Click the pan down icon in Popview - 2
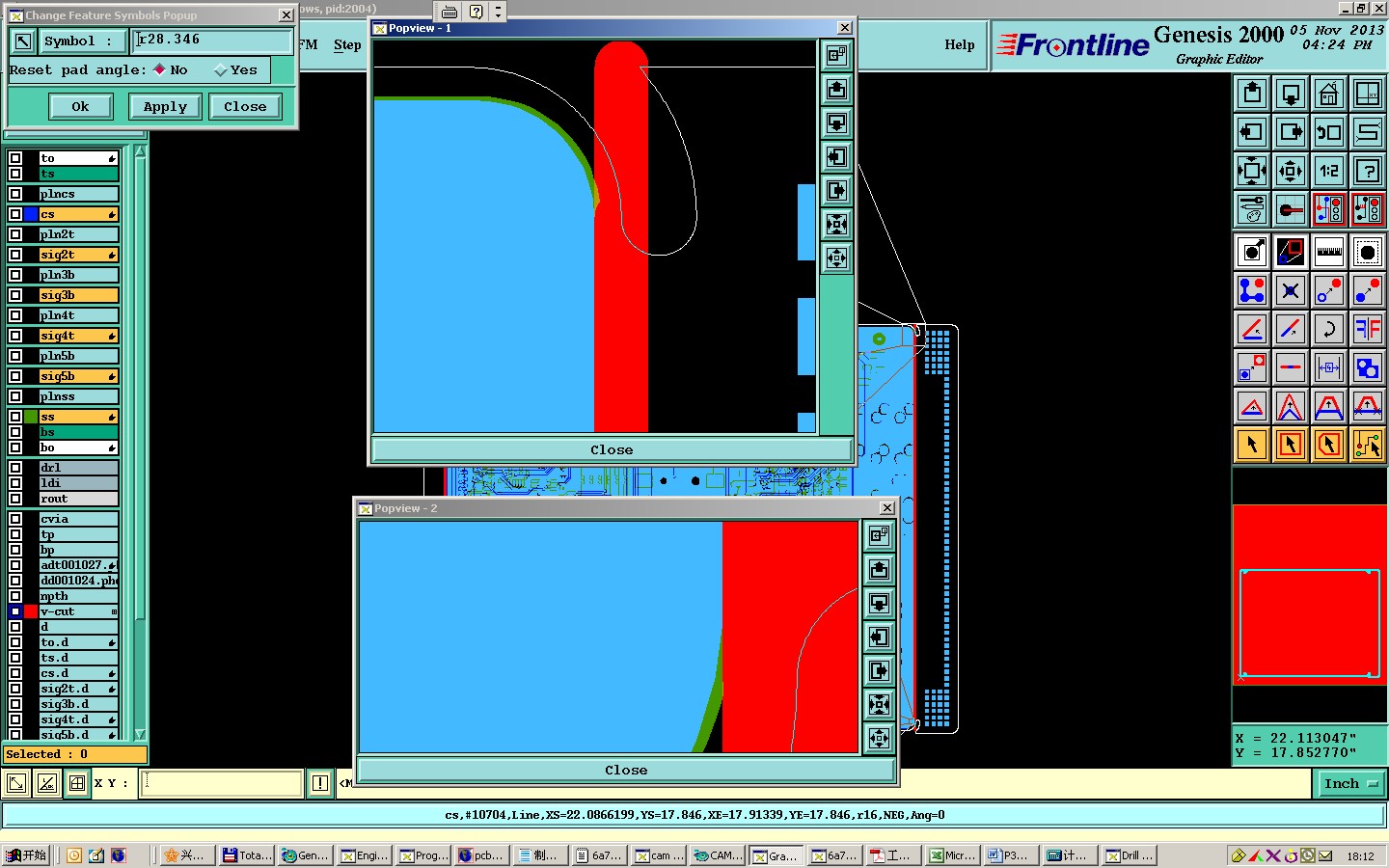Image resolution: width=1389 pixels, height=868 pixels. [x=879, y=603]
